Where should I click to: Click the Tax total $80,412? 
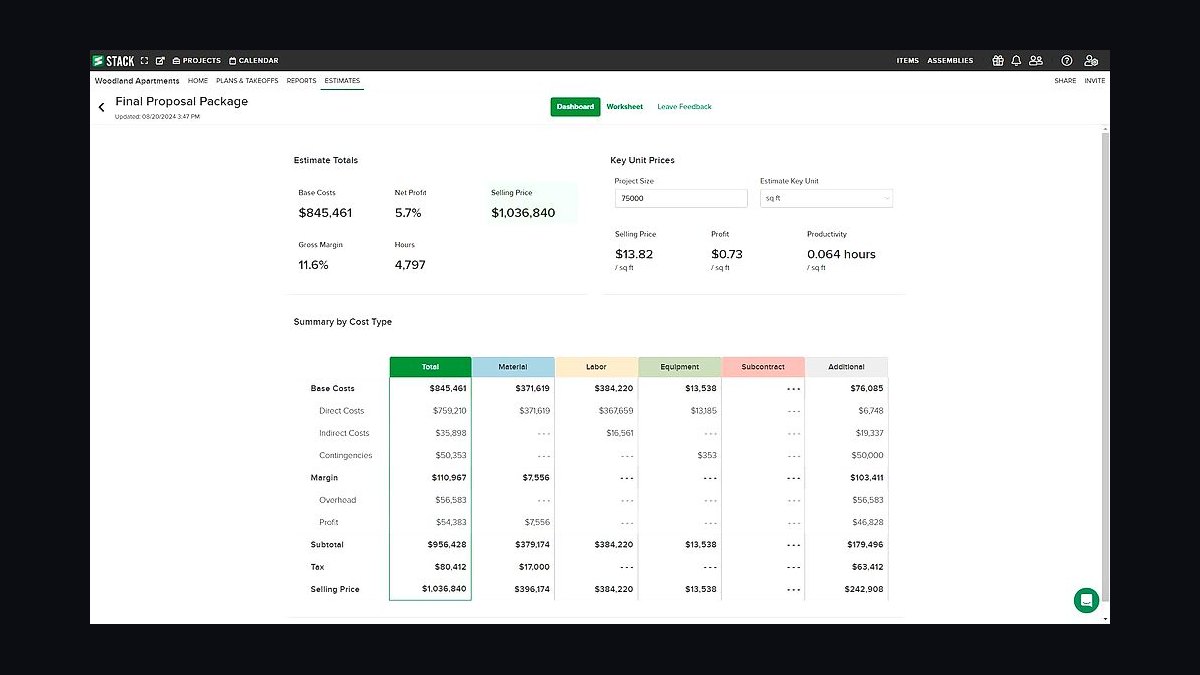tap(450, 567)
